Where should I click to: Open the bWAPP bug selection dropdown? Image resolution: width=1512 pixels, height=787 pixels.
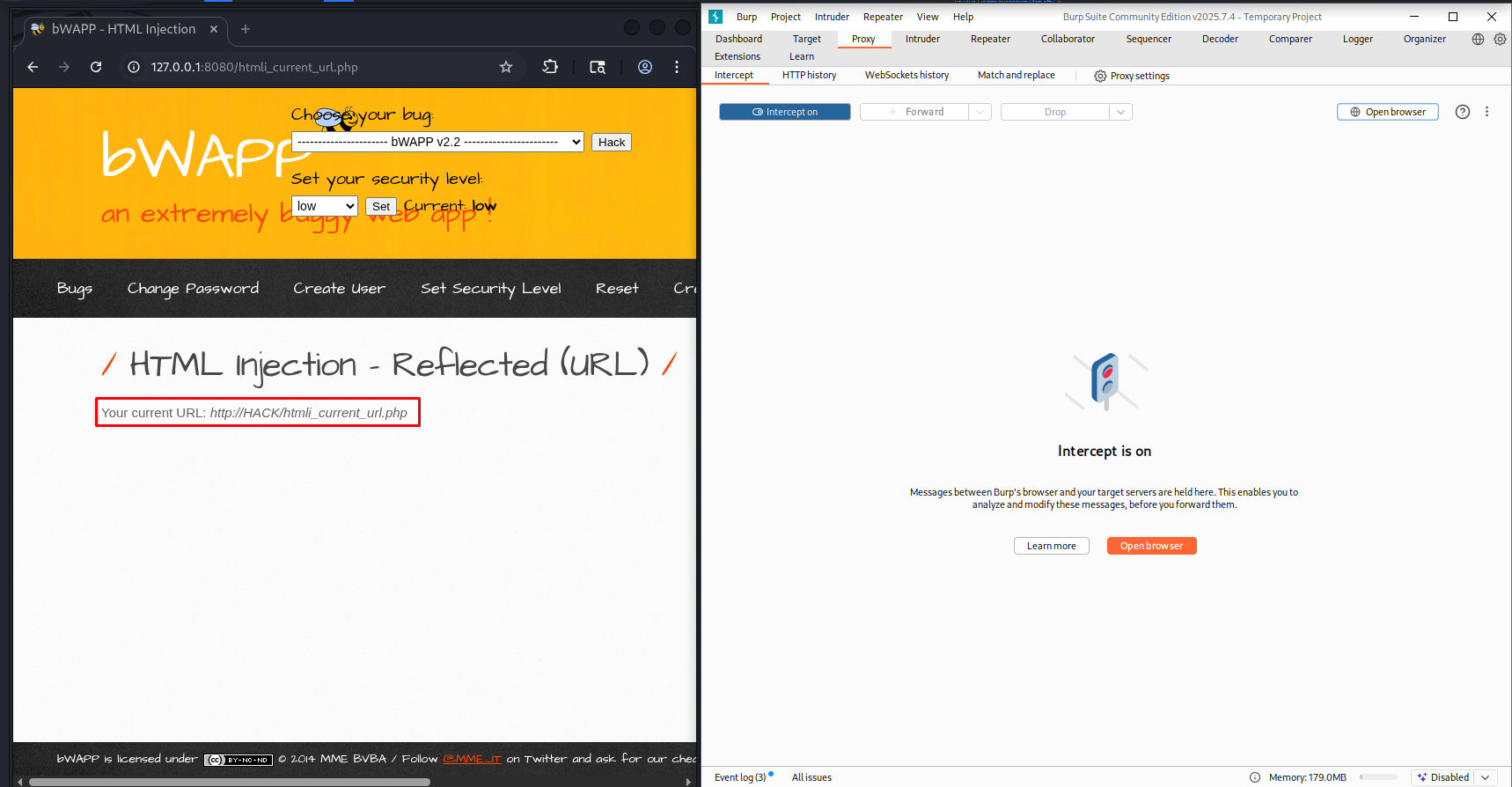[x=437, y=142]
